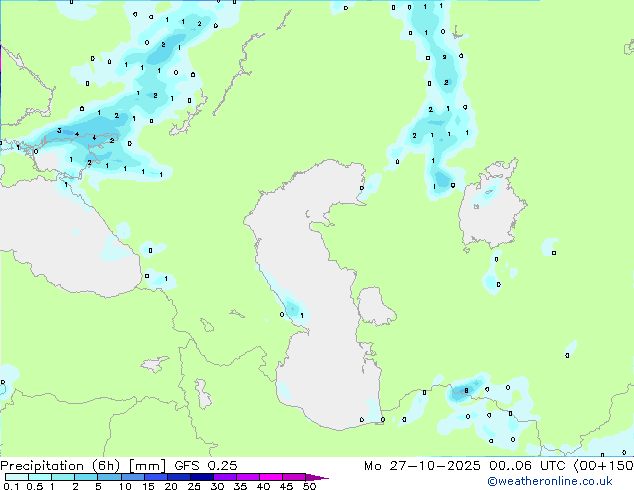Choose the 10–15 mm legend swatch

point(132,477)
